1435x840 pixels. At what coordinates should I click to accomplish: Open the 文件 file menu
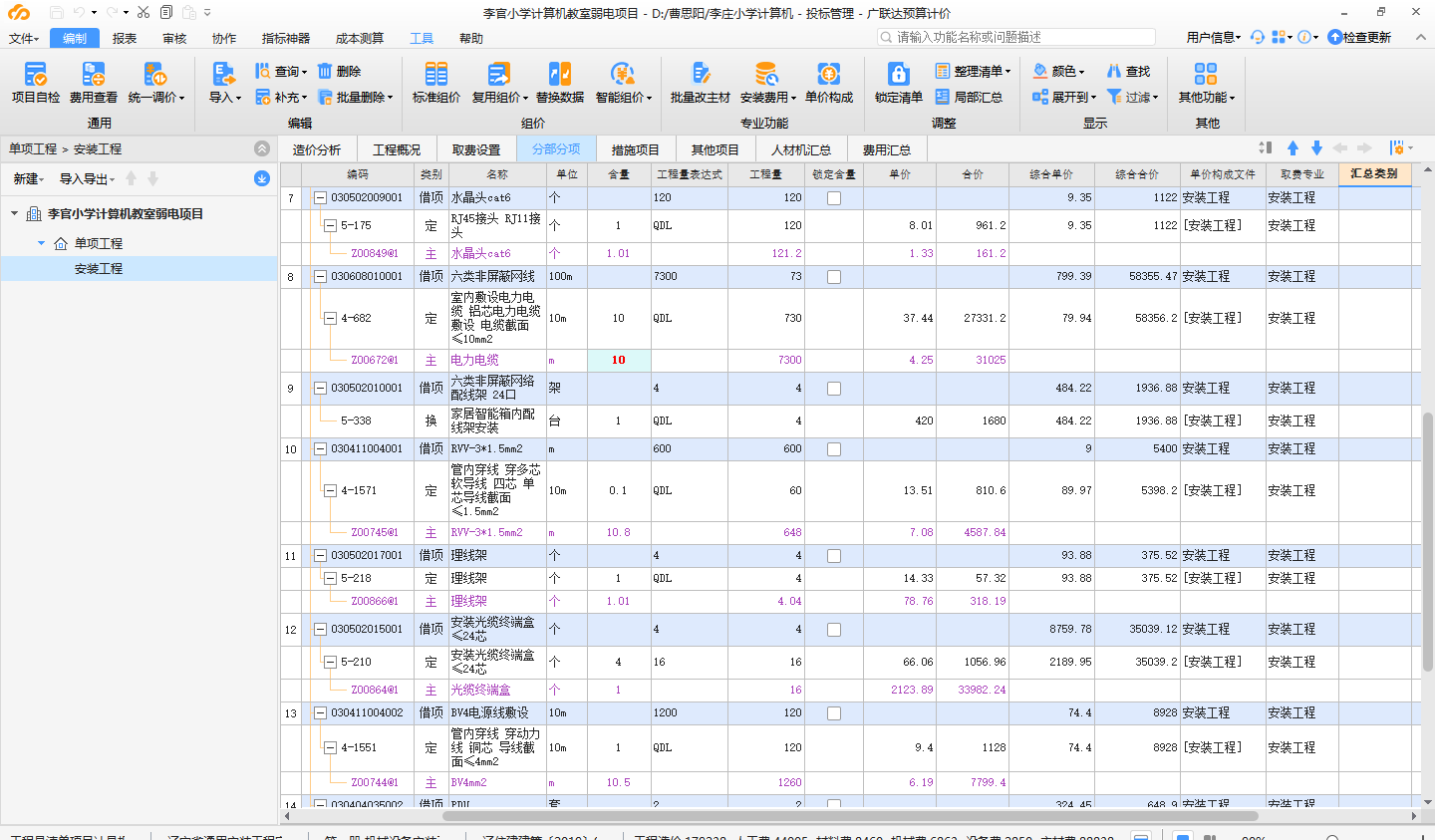23,38
